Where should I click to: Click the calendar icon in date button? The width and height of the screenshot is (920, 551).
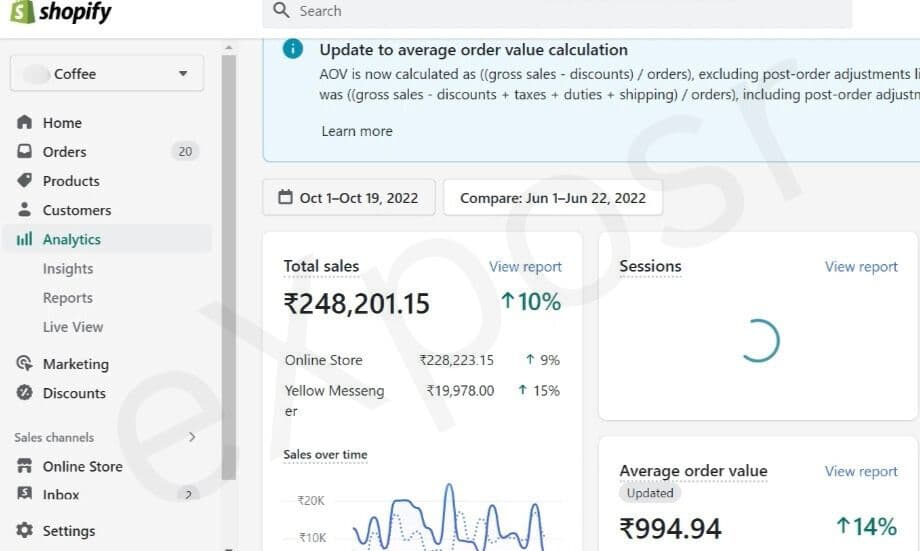(x=285, y=197)
